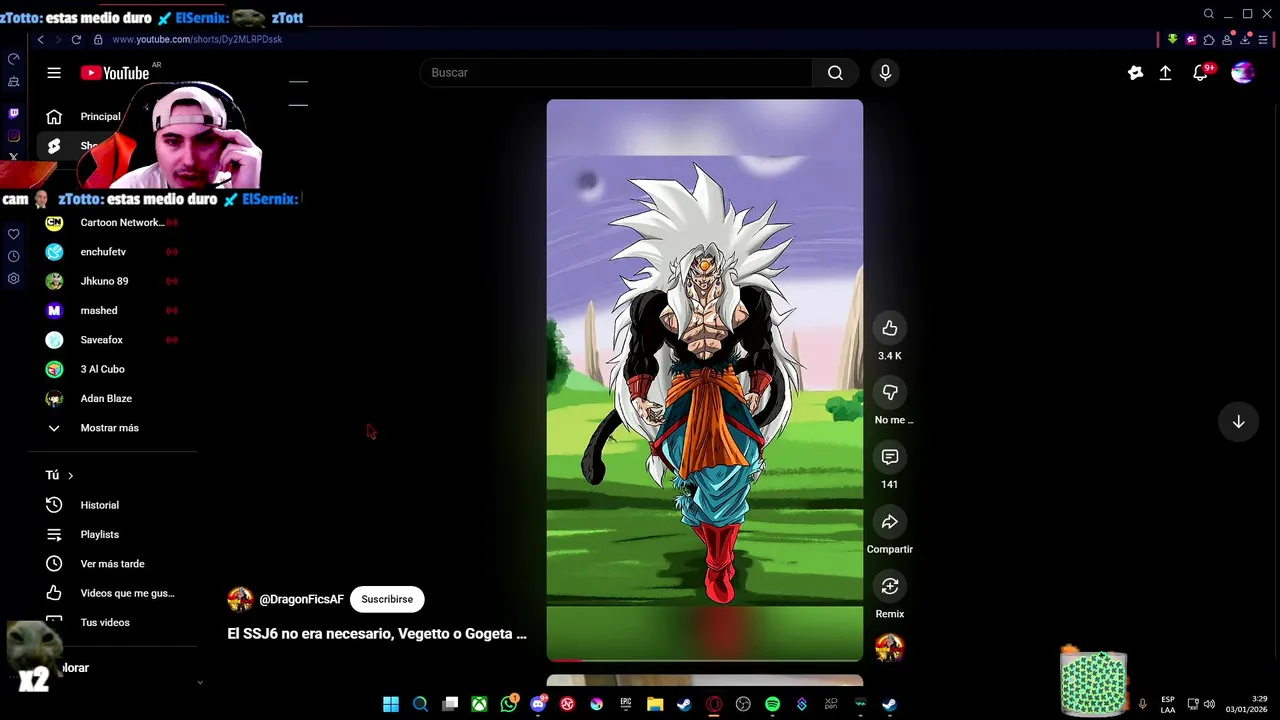Open the notifications bell
1280x720 pixels.
tap(1201, 73)
